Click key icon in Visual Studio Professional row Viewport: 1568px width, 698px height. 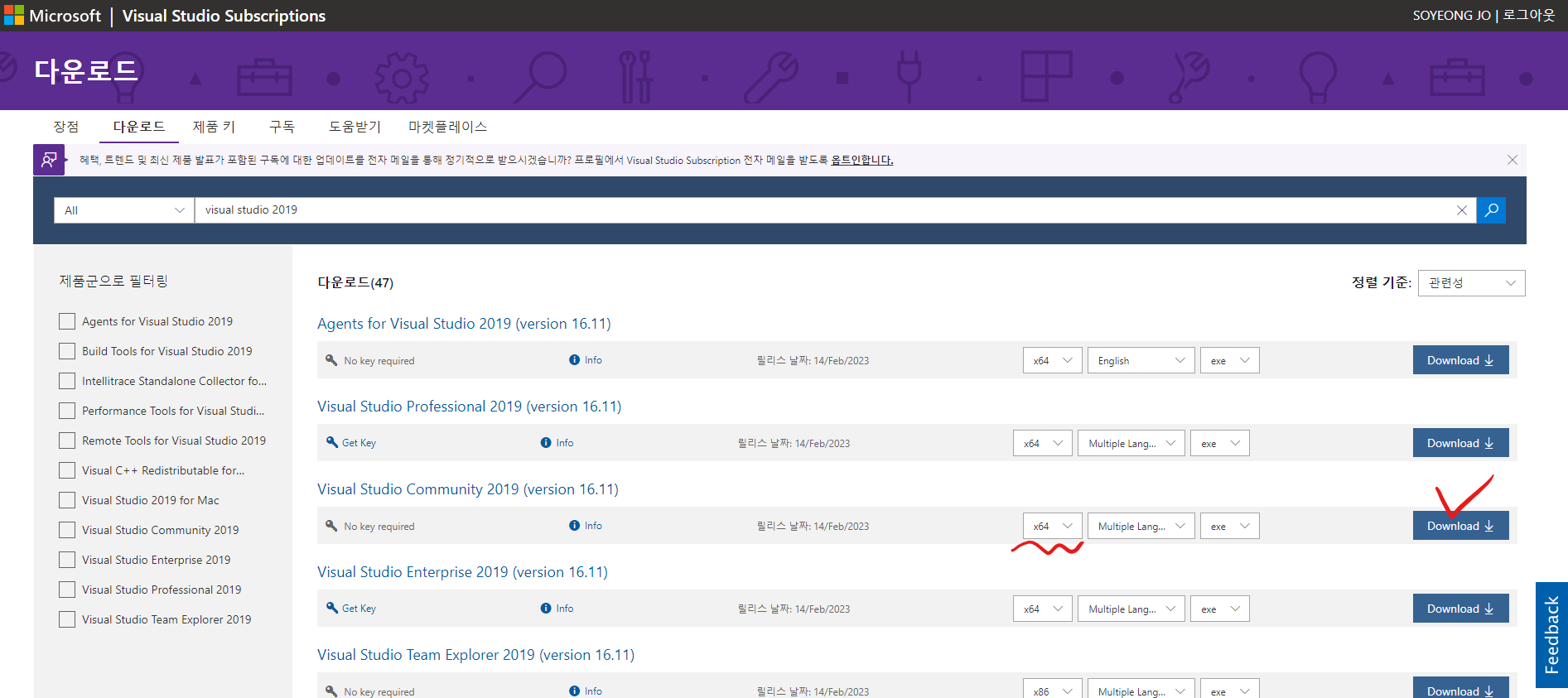tap(332, 443)
